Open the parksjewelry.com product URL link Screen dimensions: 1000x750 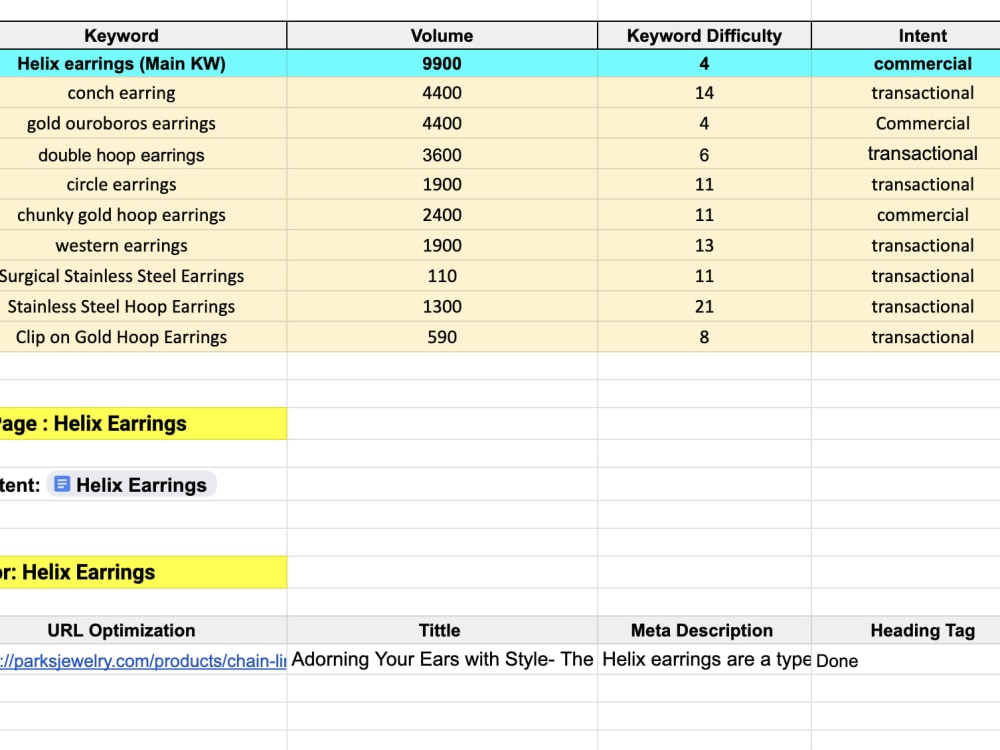pos(143,661)
